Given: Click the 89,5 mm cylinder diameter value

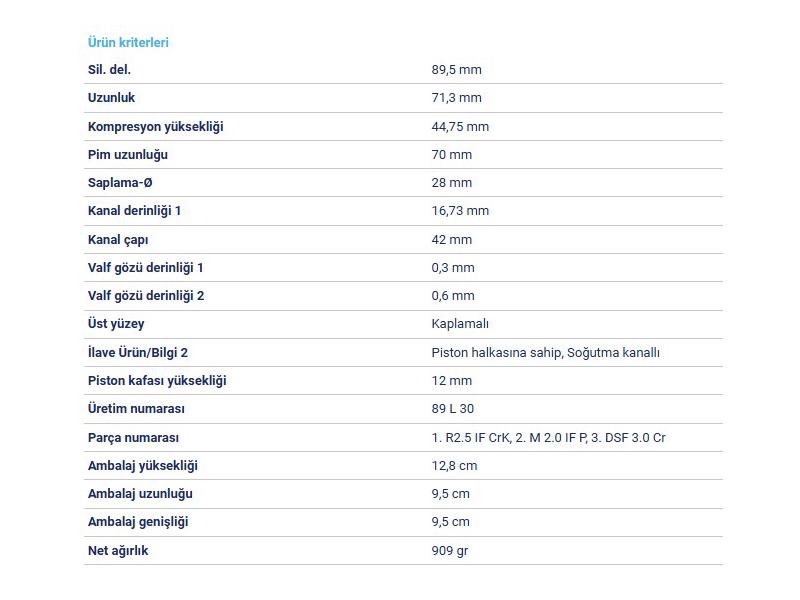Looking at the screenshot, I should click(x=456, y=70).
